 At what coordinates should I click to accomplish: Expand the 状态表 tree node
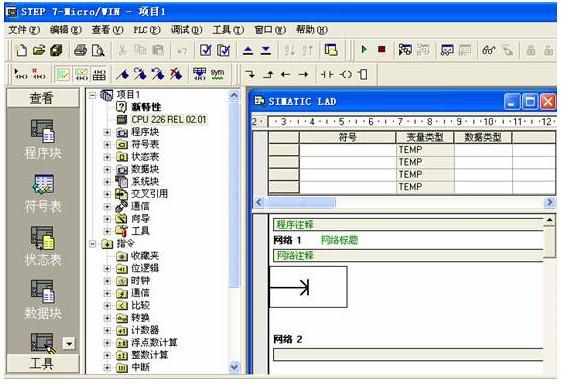(x=107, y=157)
